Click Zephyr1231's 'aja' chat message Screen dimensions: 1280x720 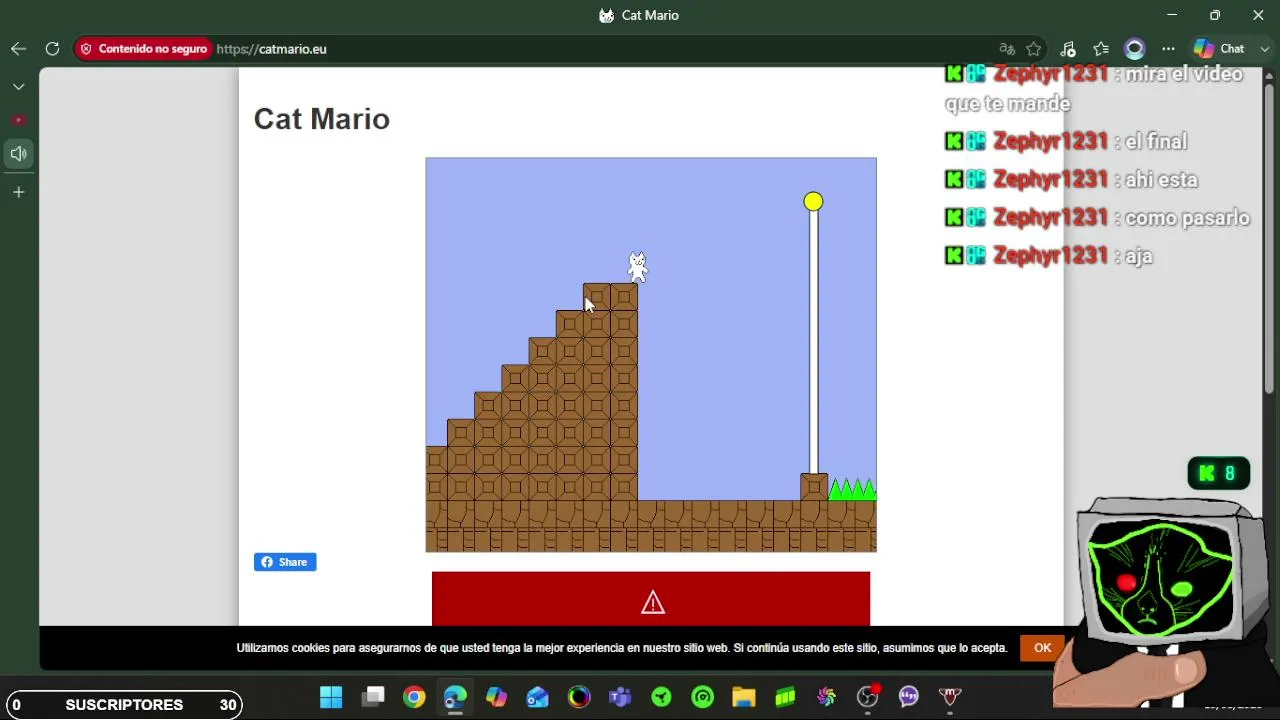pos(1049,256)
